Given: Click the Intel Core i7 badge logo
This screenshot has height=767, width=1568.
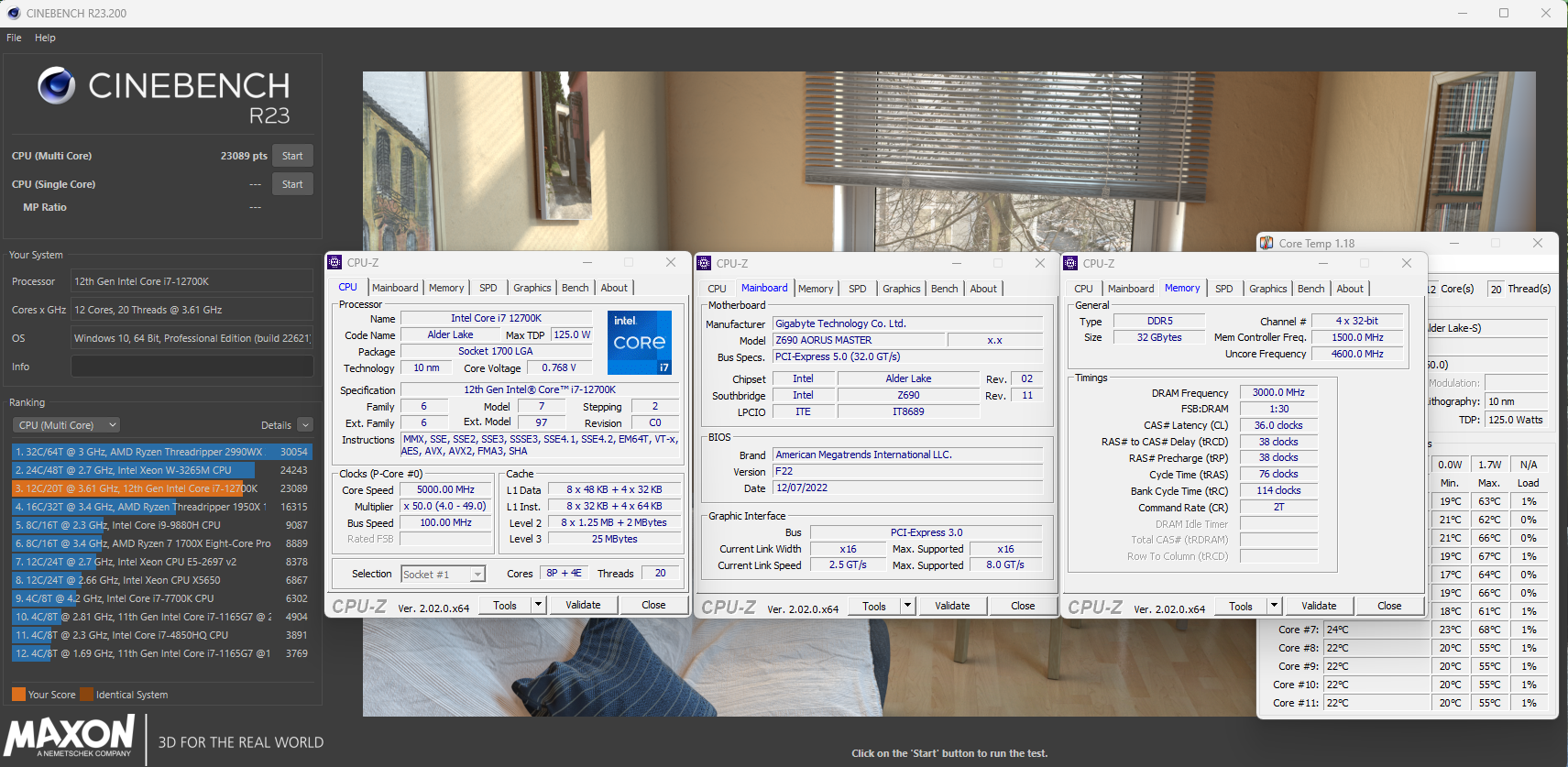Looking at the screenshot, I should [x=640, y=342].
